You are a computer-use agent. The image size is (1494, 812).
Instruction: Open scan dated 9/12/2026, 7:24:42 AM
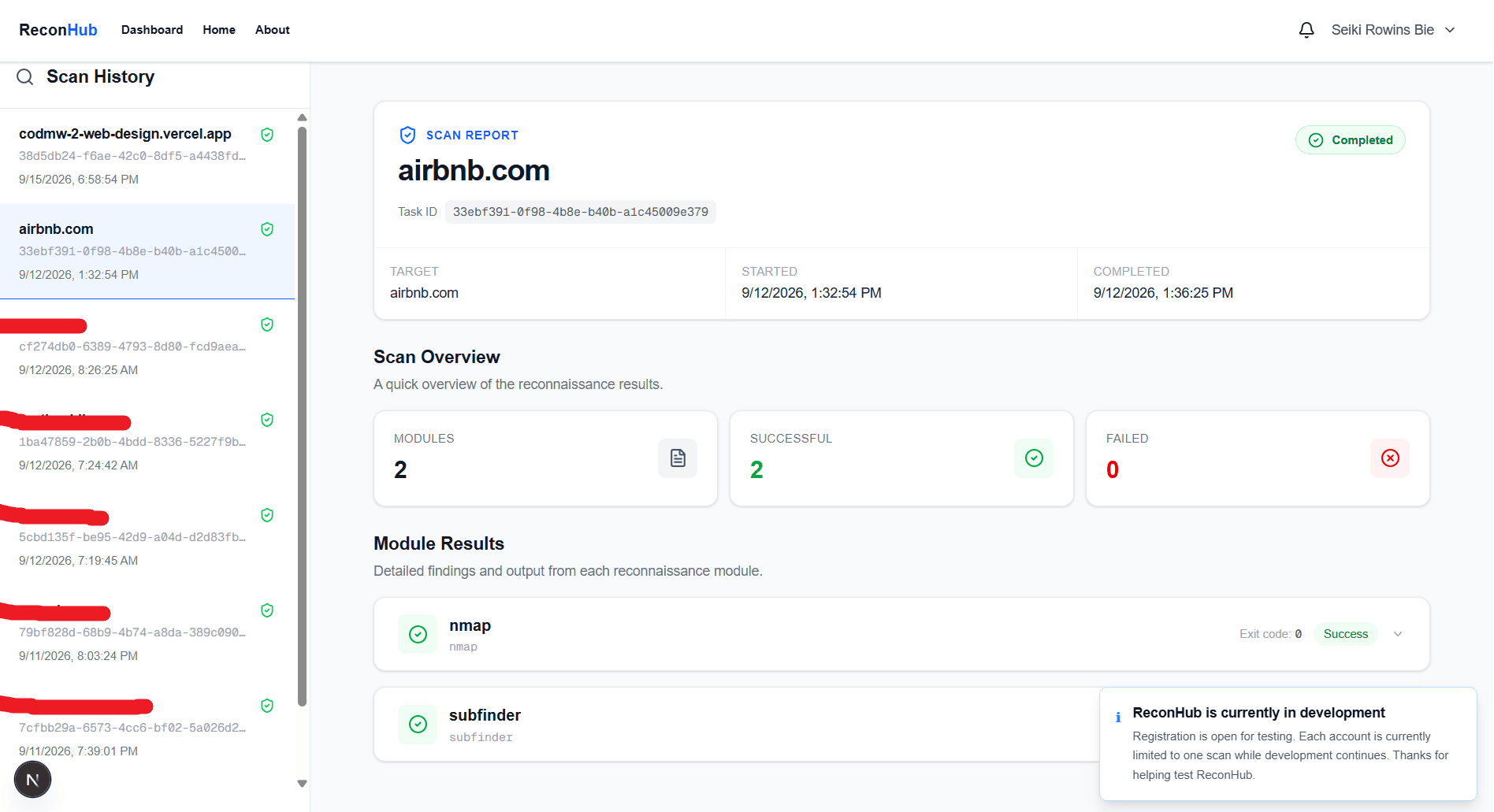pyautogui.click(x=147, y=443)
